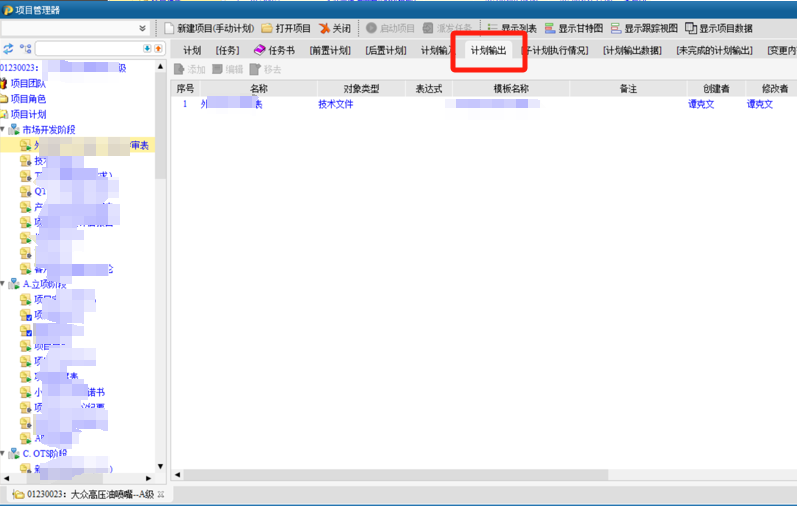Switch to the [任务] tab

[227, 50]
